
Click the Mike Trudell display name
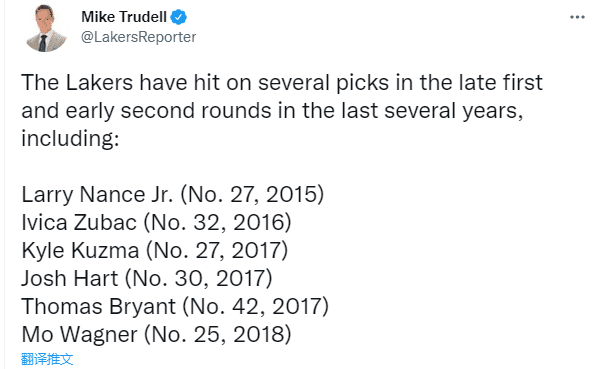[124, 17]
